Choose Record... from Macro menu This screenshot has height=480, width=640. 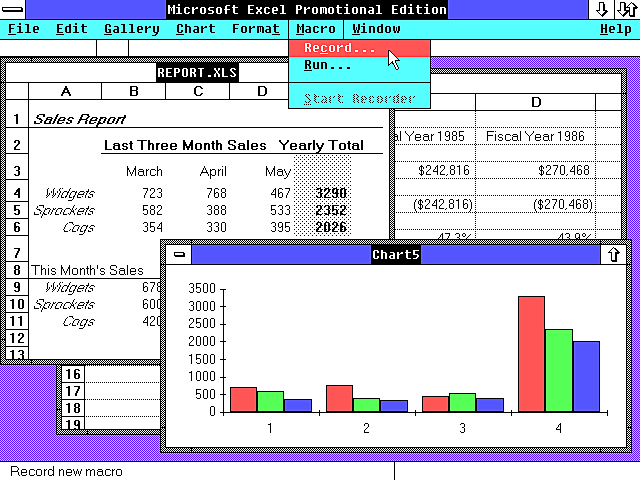click(x=359, y=48)
